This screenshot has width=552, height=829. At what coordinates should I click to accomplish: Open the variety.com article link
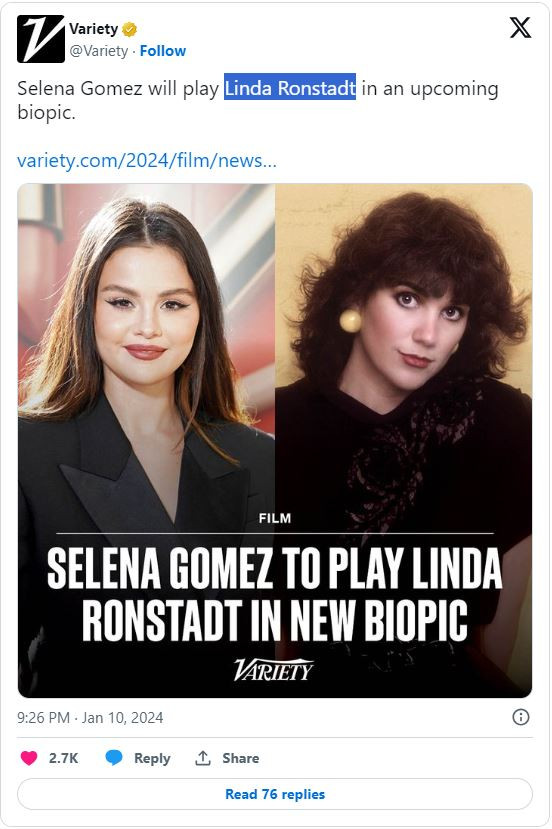[x=147, y=160]
